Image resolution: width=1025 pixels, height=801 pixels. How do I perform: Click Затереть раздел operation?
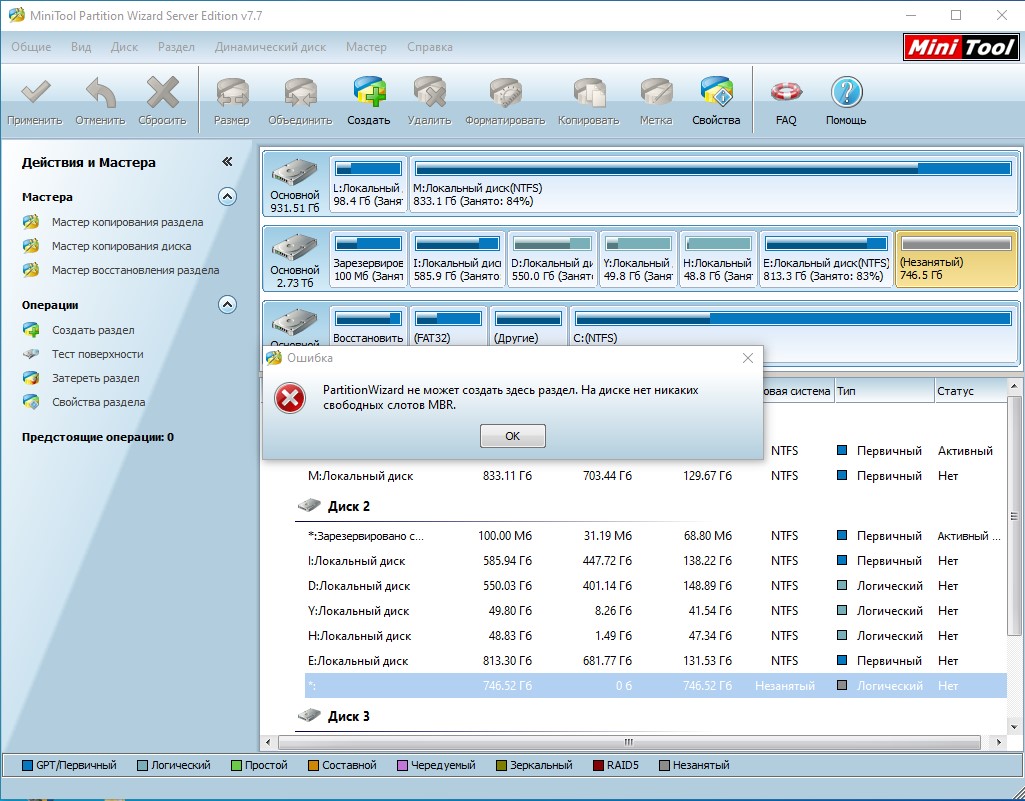(x=95, y=378)
